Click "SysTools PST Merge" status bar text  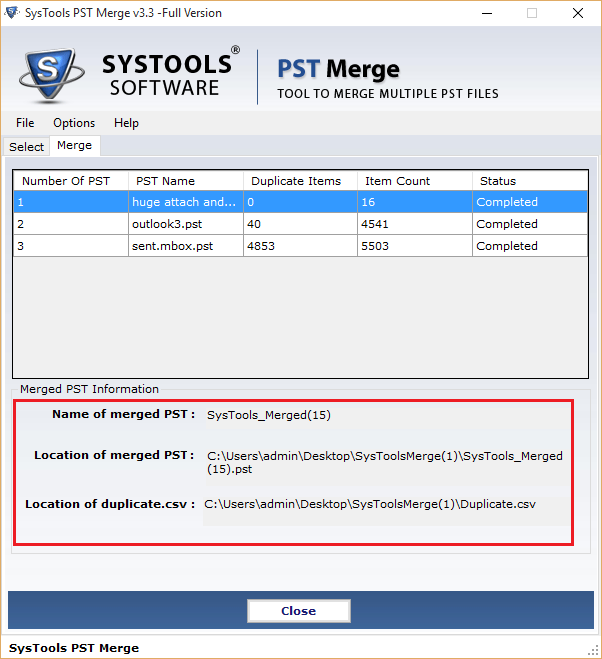click(x=74, y=648)
